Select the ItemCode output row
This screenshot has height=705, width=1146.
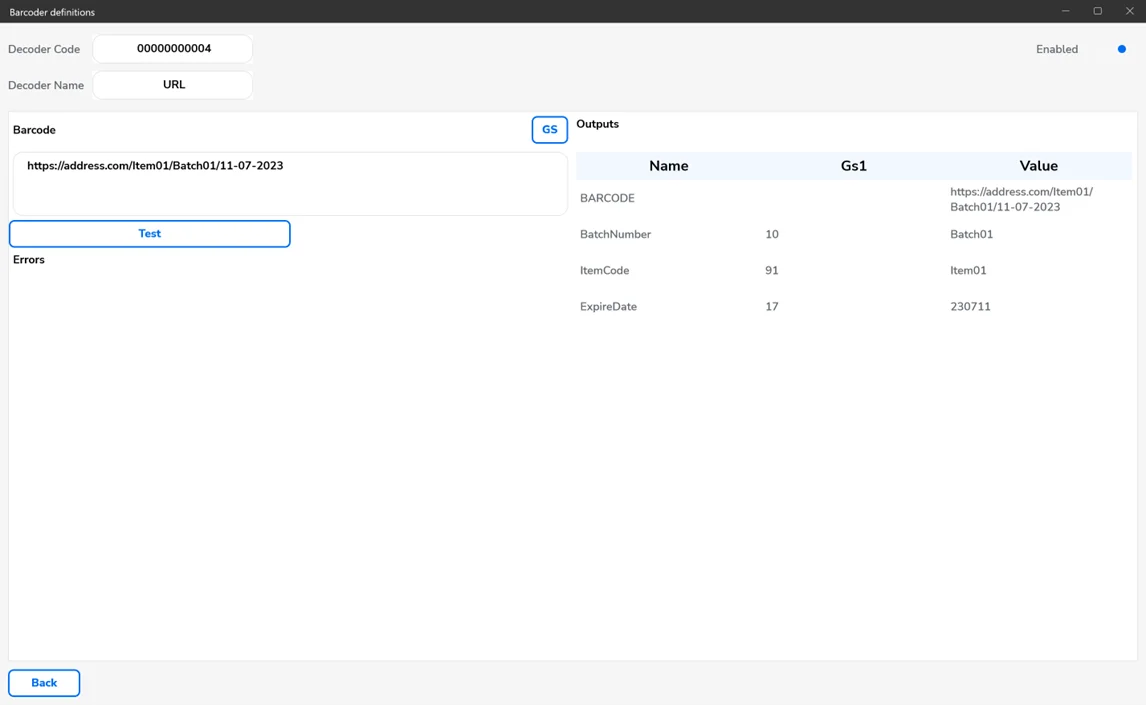(605, 271)
